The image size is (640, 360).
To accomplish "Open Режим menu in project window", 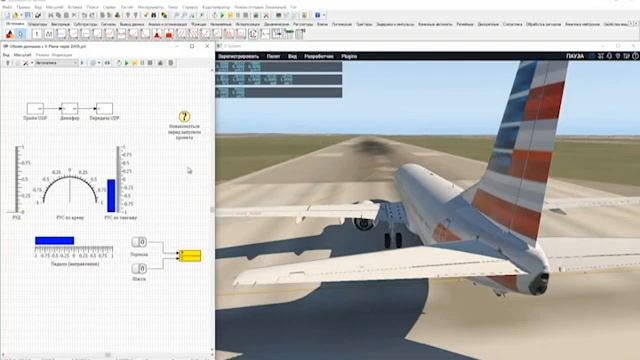I will click(42, 55).
